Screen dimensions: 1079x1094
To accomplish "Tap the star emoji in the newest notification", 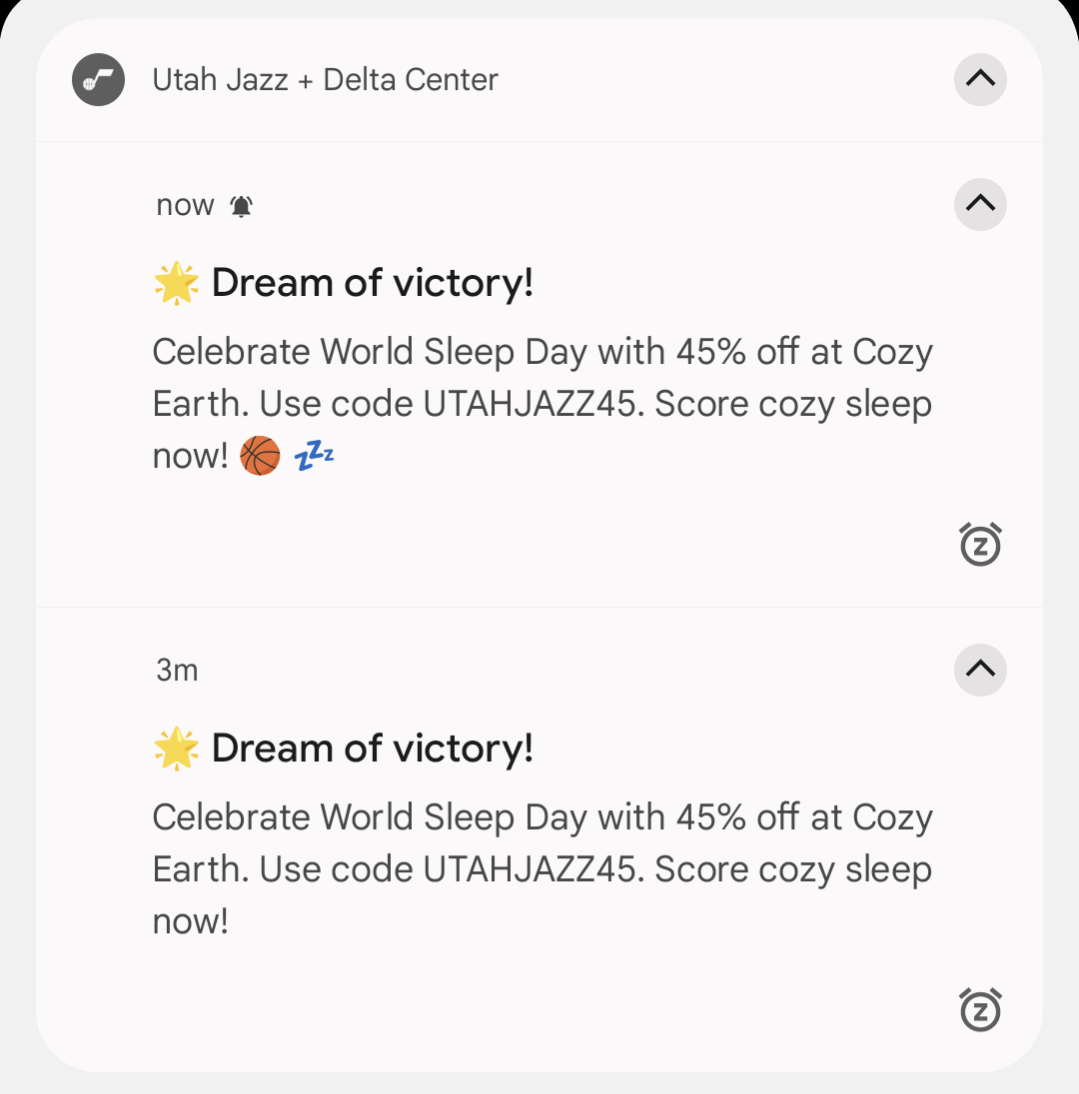I will [176, 284].
